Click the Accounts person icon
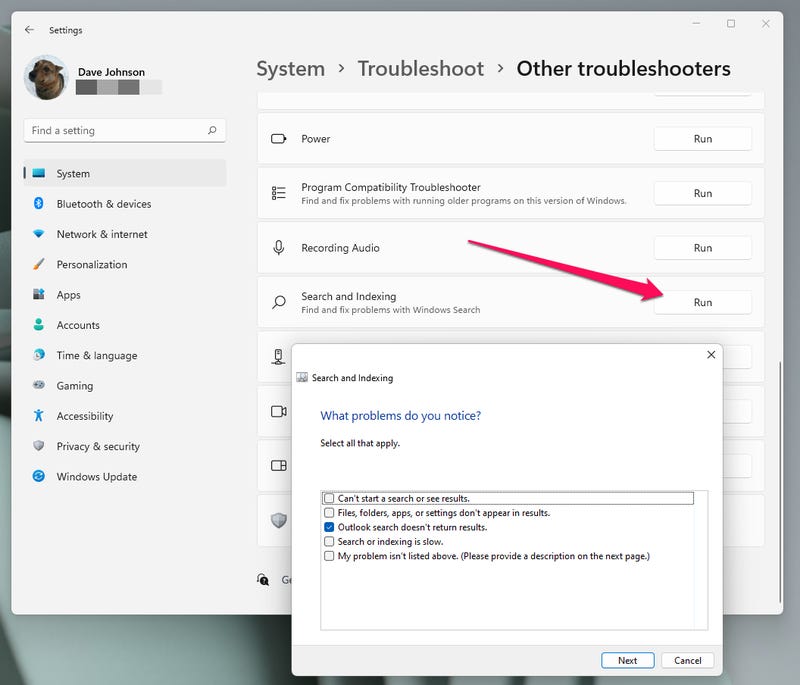The width and height of the screenshot is (800, 685). coord(38,324)
